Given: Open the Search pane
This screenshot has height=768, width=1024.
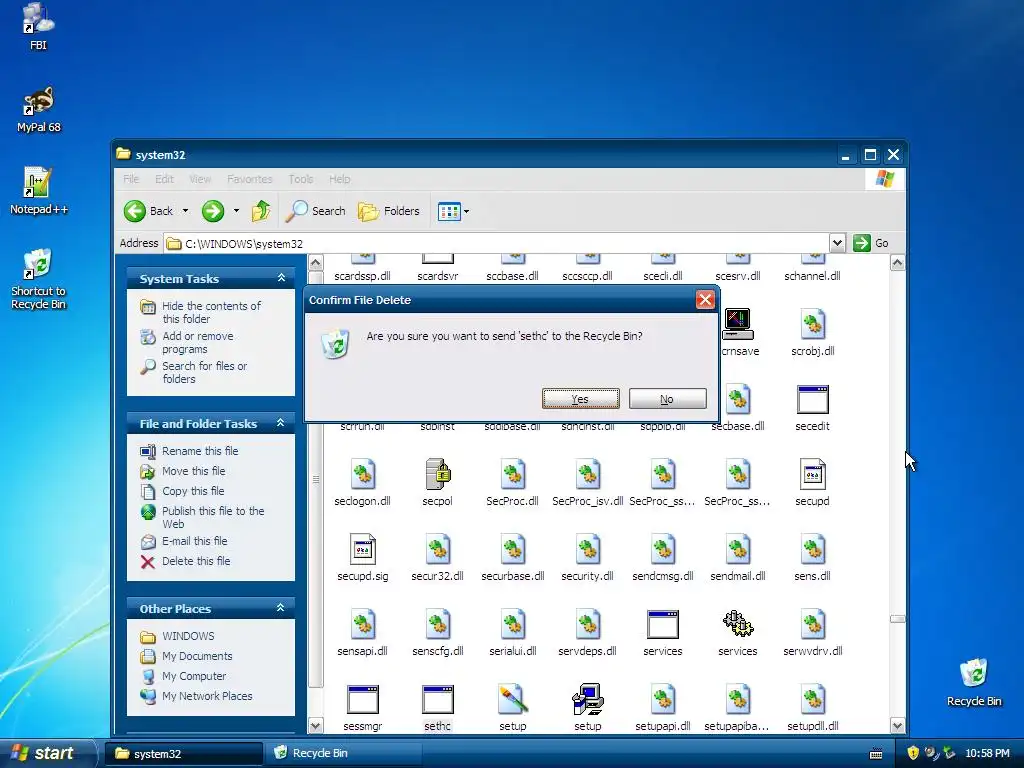Looking at the screenshot, I should click(x=316, y=211).
